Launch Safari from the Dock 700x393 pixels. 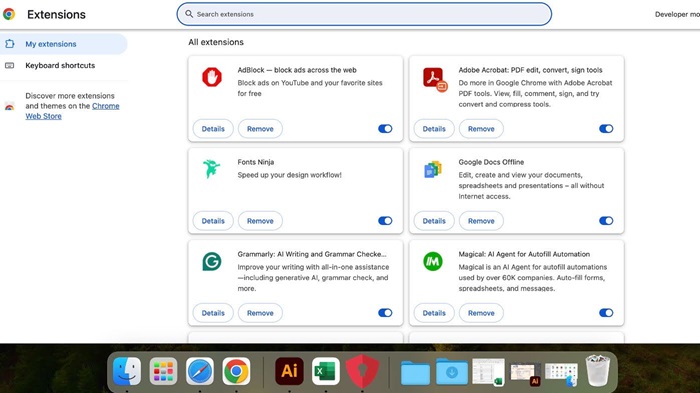click(200, 371)
